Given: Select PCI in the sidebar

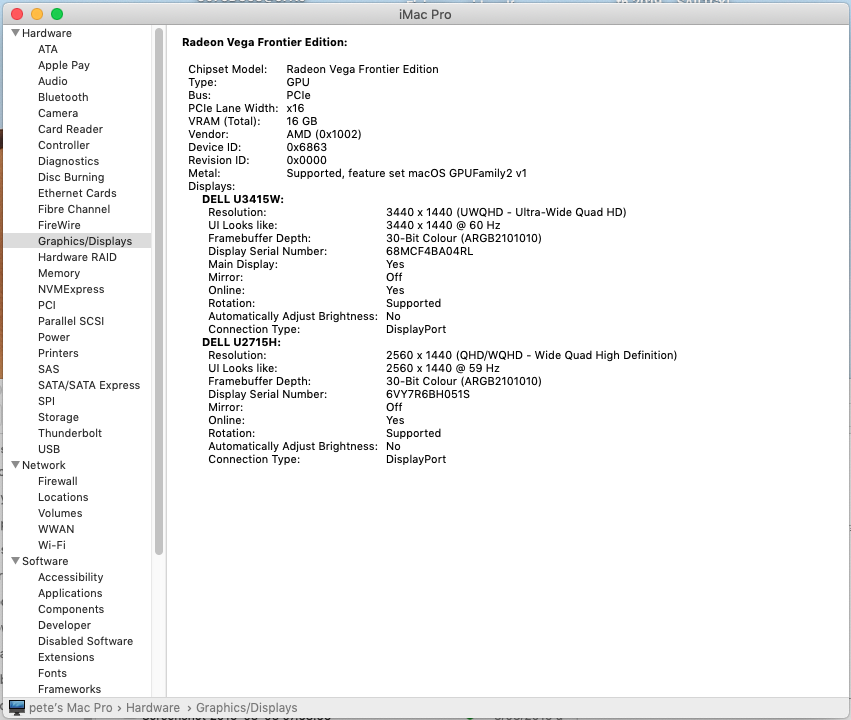Looking at the screenshot, I should tap(47, 305).
